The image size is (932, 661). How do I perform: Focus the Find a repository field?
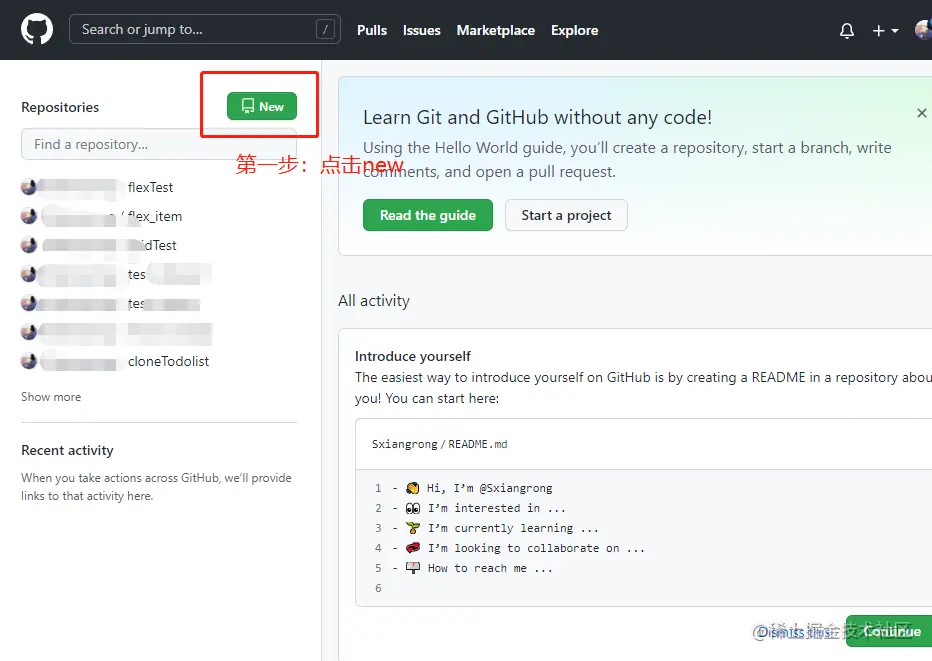[x=159, y=144]
